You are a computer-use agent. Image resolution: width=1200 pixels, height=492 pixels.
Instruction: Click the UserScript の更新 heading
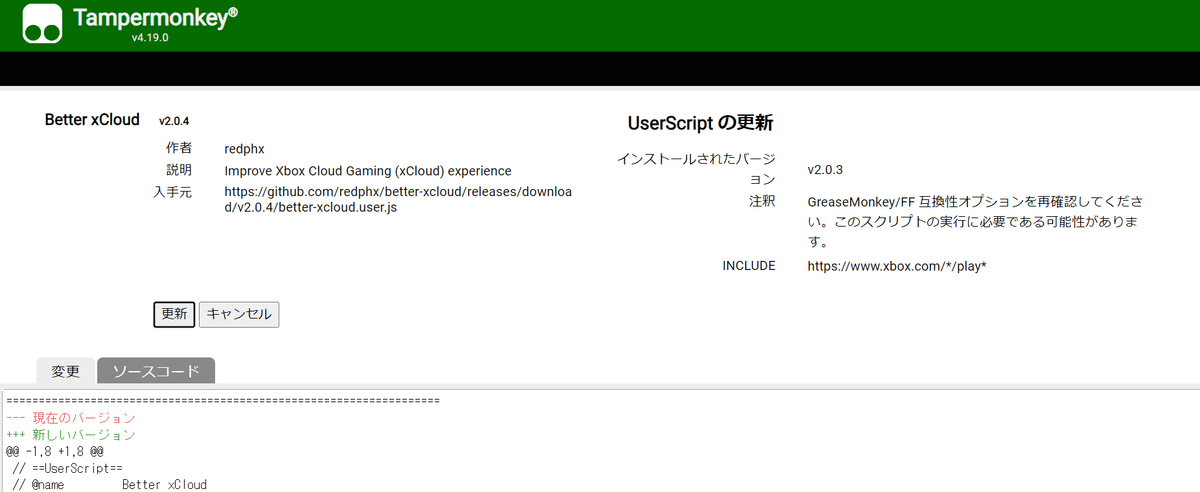(701, 124)
